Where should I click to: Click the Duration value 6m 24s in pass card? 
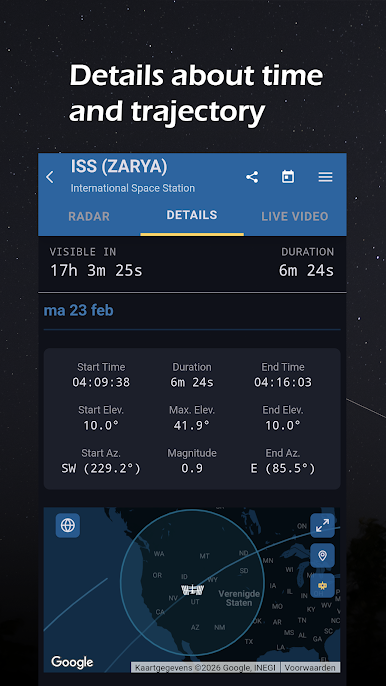click(x=192, y=382)
